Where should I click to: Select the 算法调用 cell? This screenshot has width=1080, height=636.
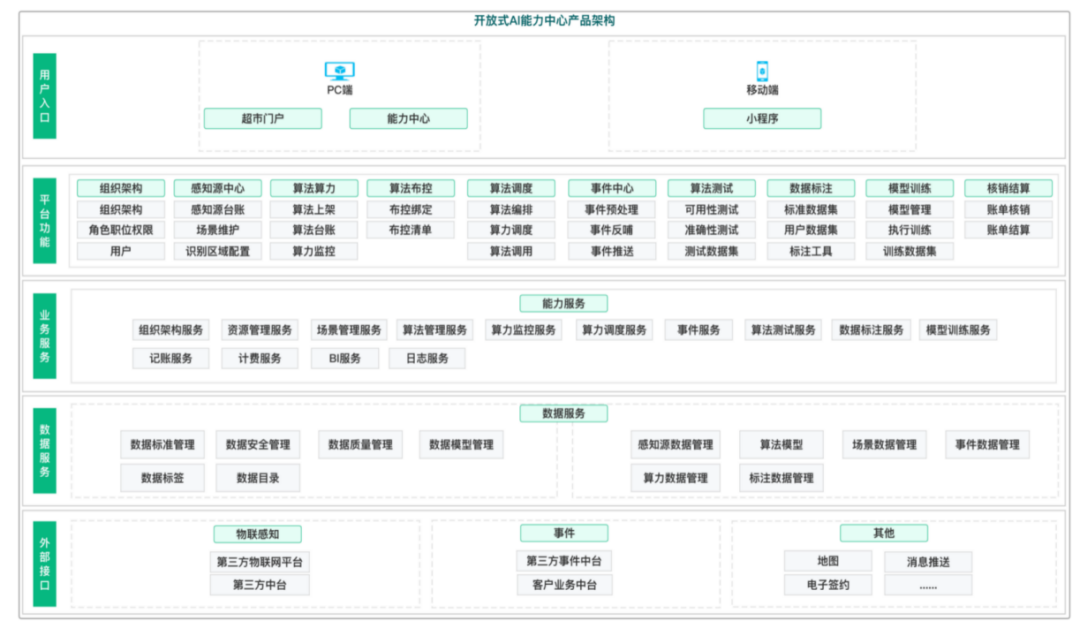click(511, 252)
